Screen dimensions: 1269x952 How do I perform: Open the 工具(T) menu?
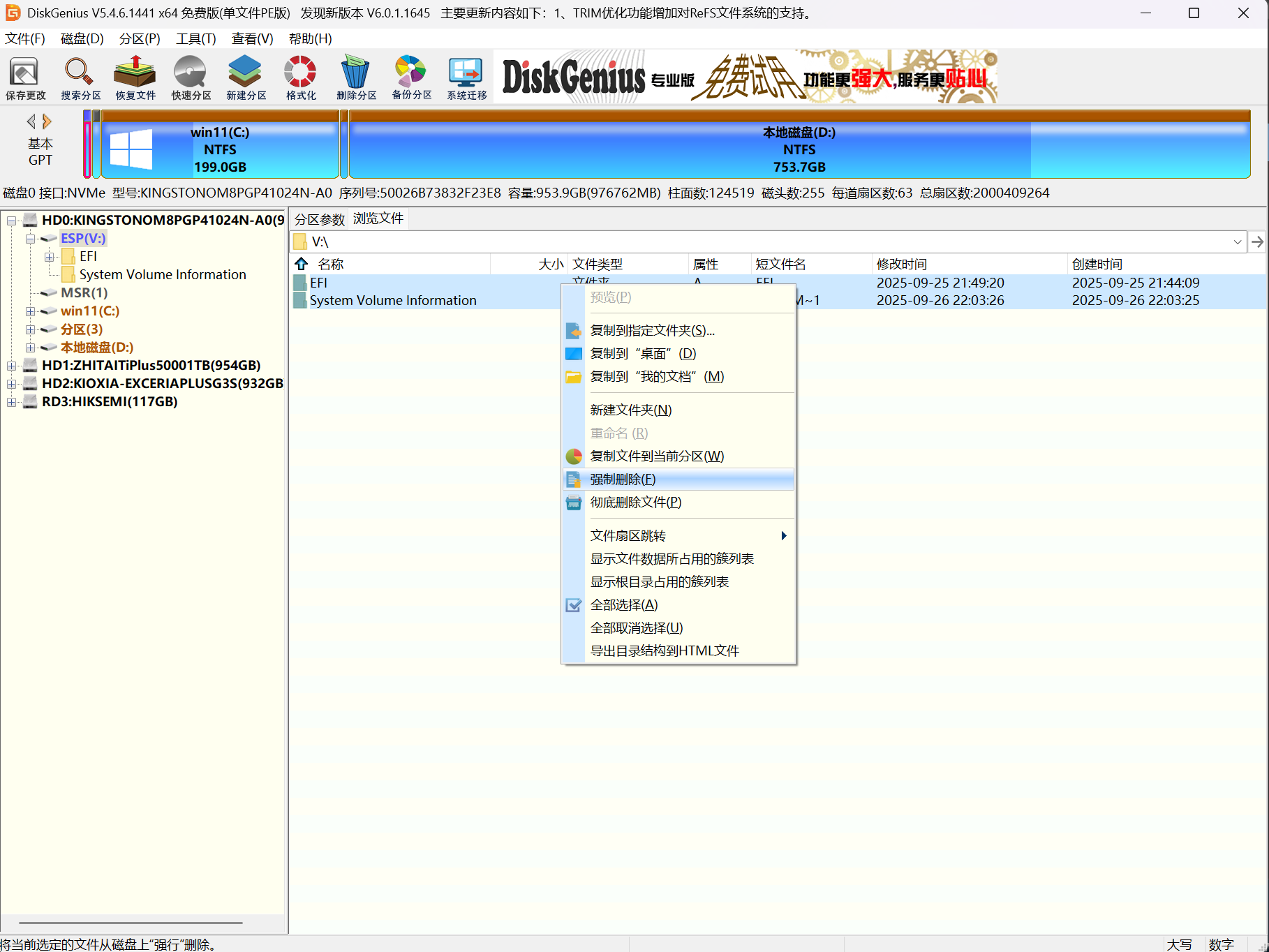click(x=195, y=39)
